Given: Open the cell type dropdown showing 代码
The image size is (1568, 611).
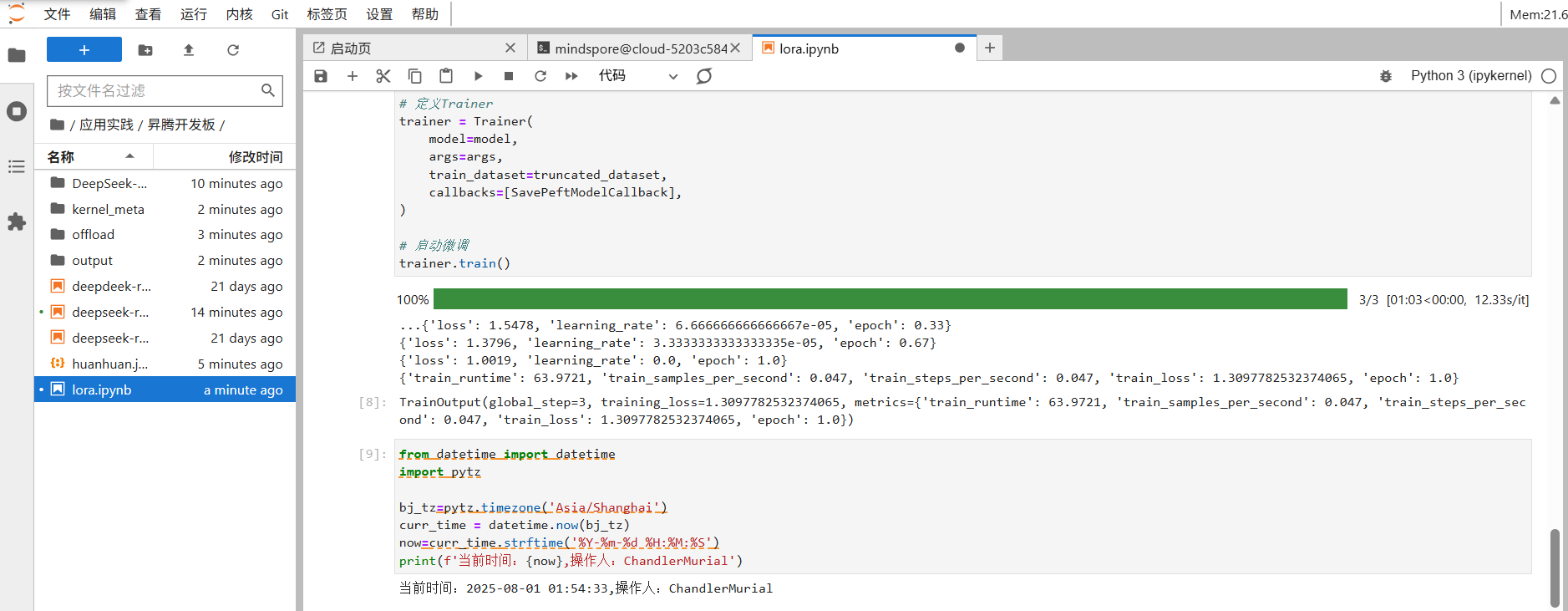Looking at the screenshot, I should 637,76.
